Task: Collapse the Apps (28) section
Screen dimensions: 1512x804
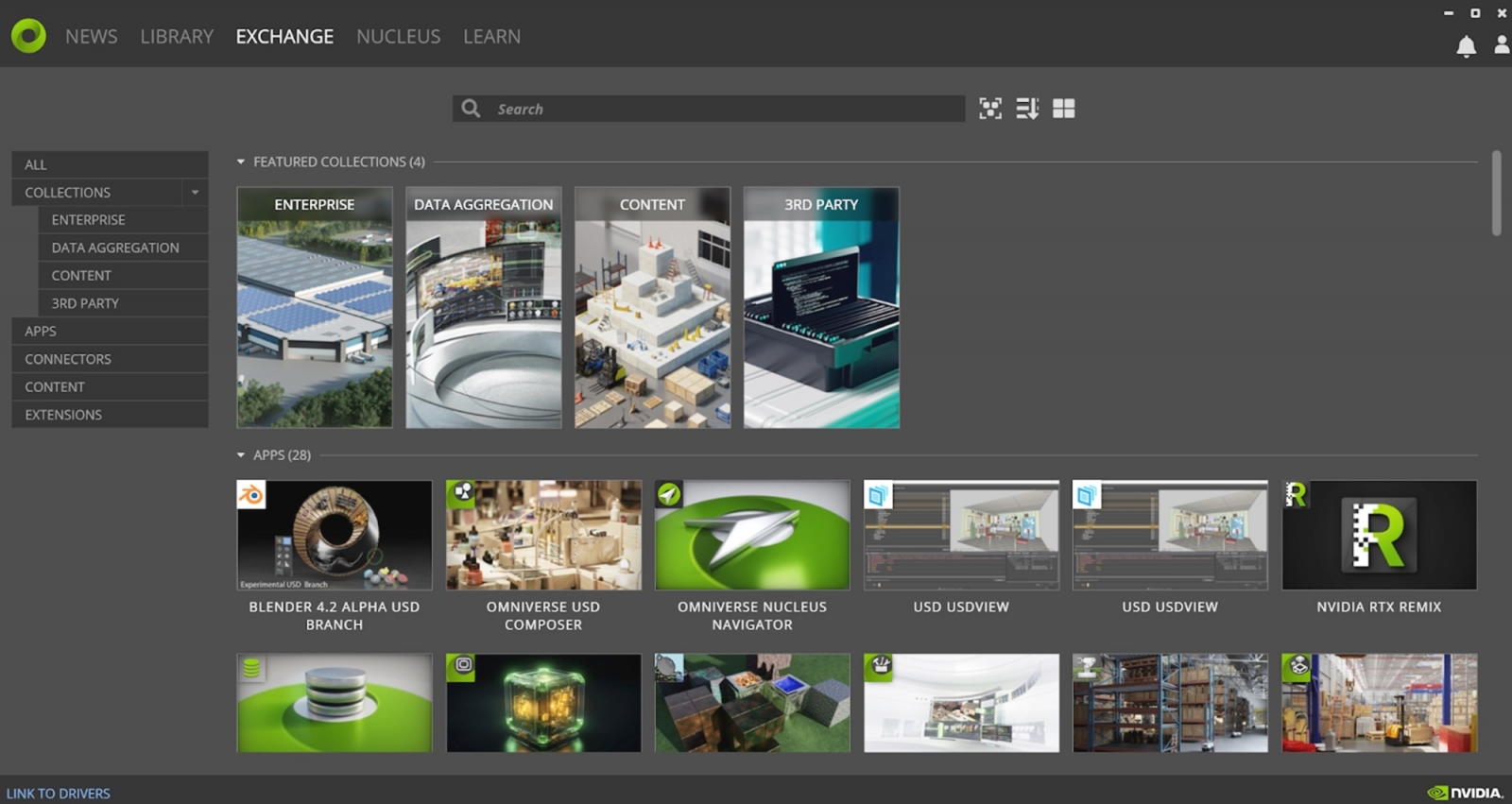Action: pos(241,455)
